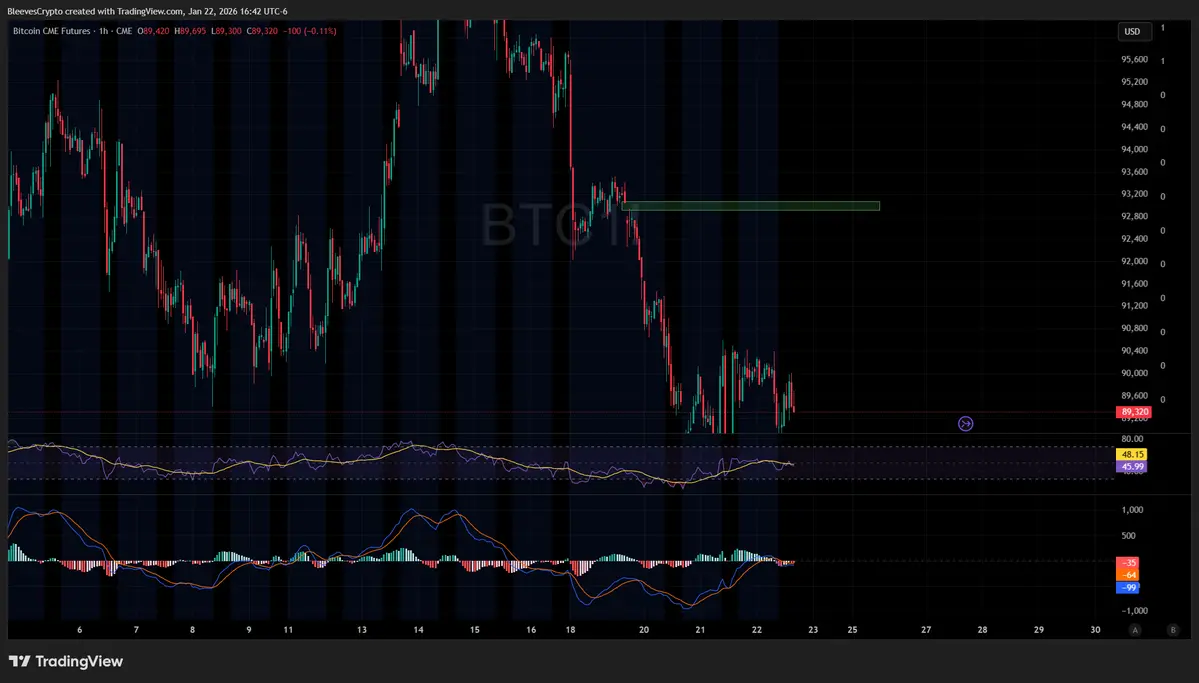Click the TradingView logo
Screen dimensions: 1199x683
tap(66, 662)
